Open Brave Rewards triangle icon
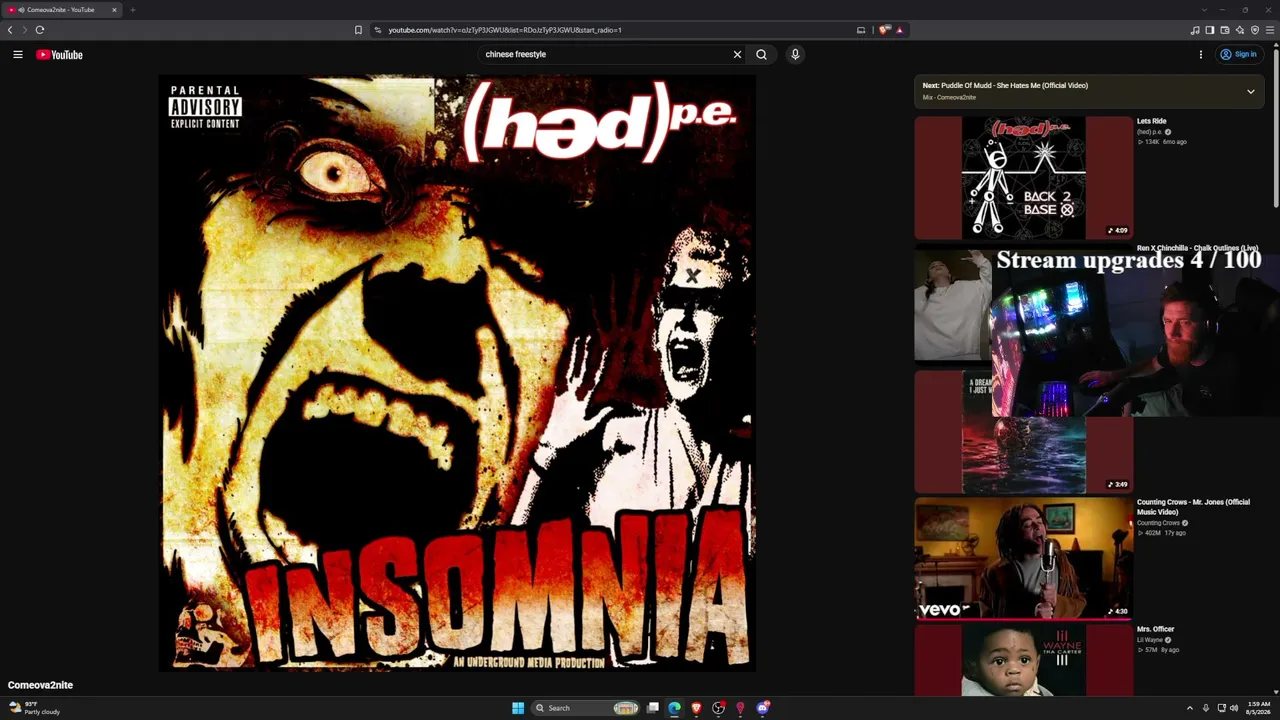The width and height of the screenshot is (1280, 720). (899, 30)
